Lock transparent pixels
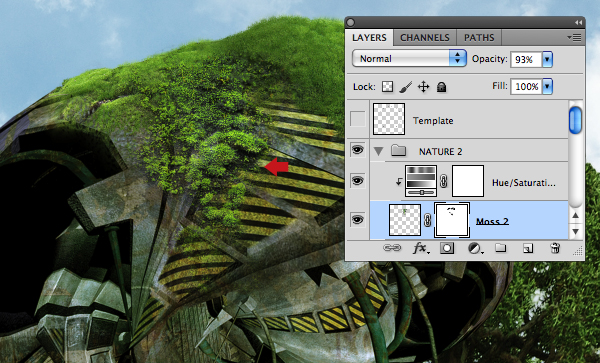The width and height of the screenshot is (600, 363). tap(387, 87)
